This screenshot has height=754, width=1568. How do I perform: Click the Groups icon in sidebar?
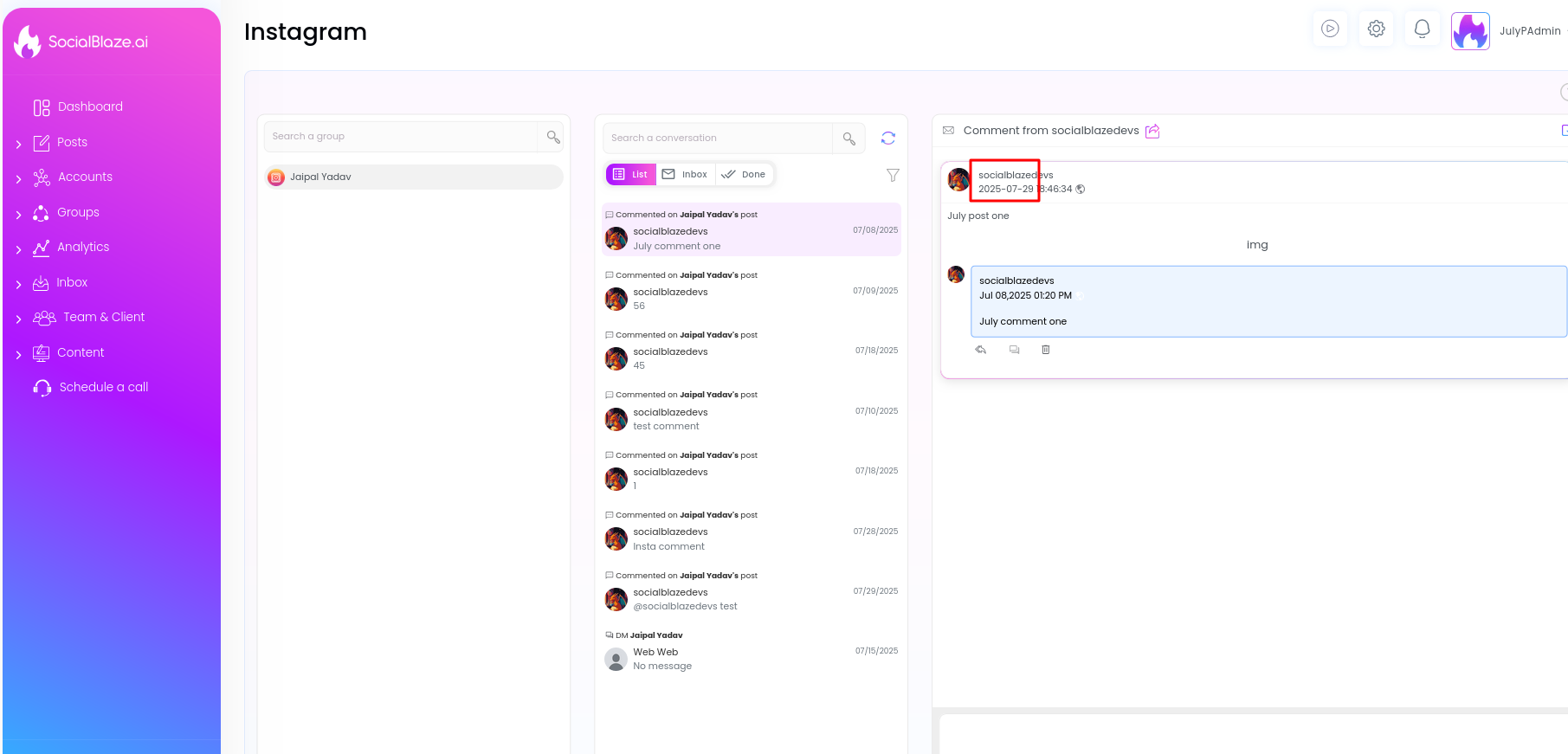(x=41, y=213)
